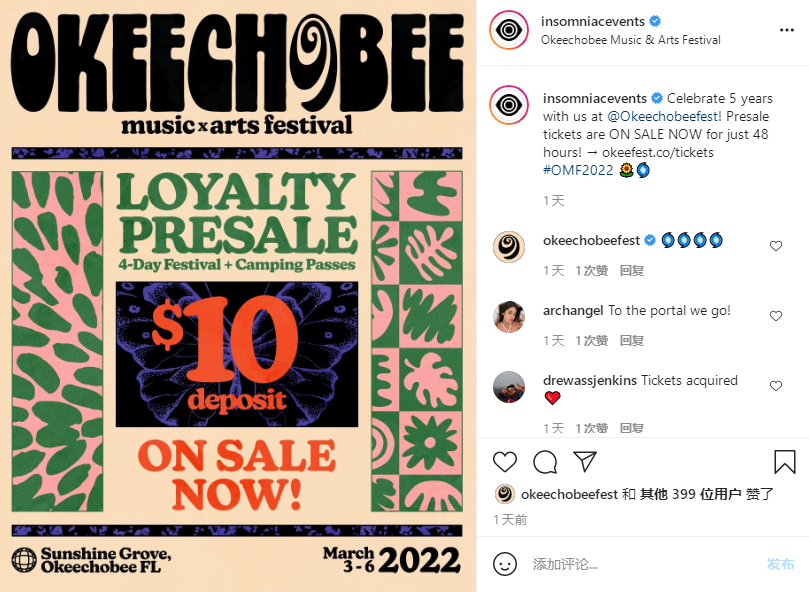The image size is (809, 592).
Task: Click the insomniacevents header profile avatar
Action: 509,30
